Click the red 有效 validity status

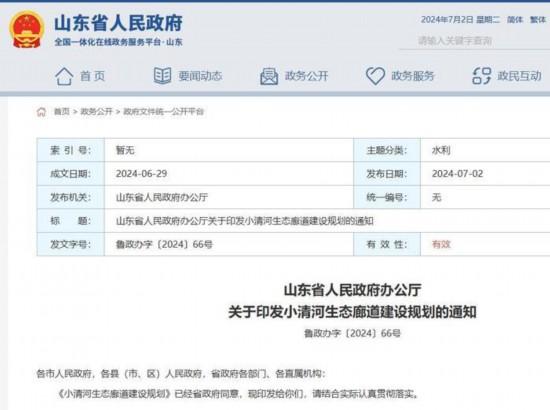click(x=441, y=244)
